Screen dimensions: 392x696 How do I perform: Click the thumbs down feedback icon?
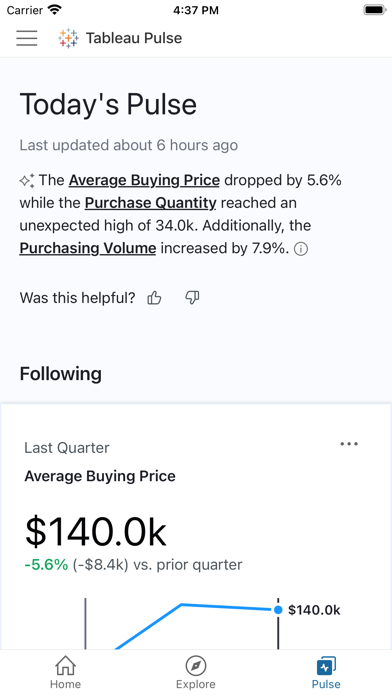(x=192, y=298)
